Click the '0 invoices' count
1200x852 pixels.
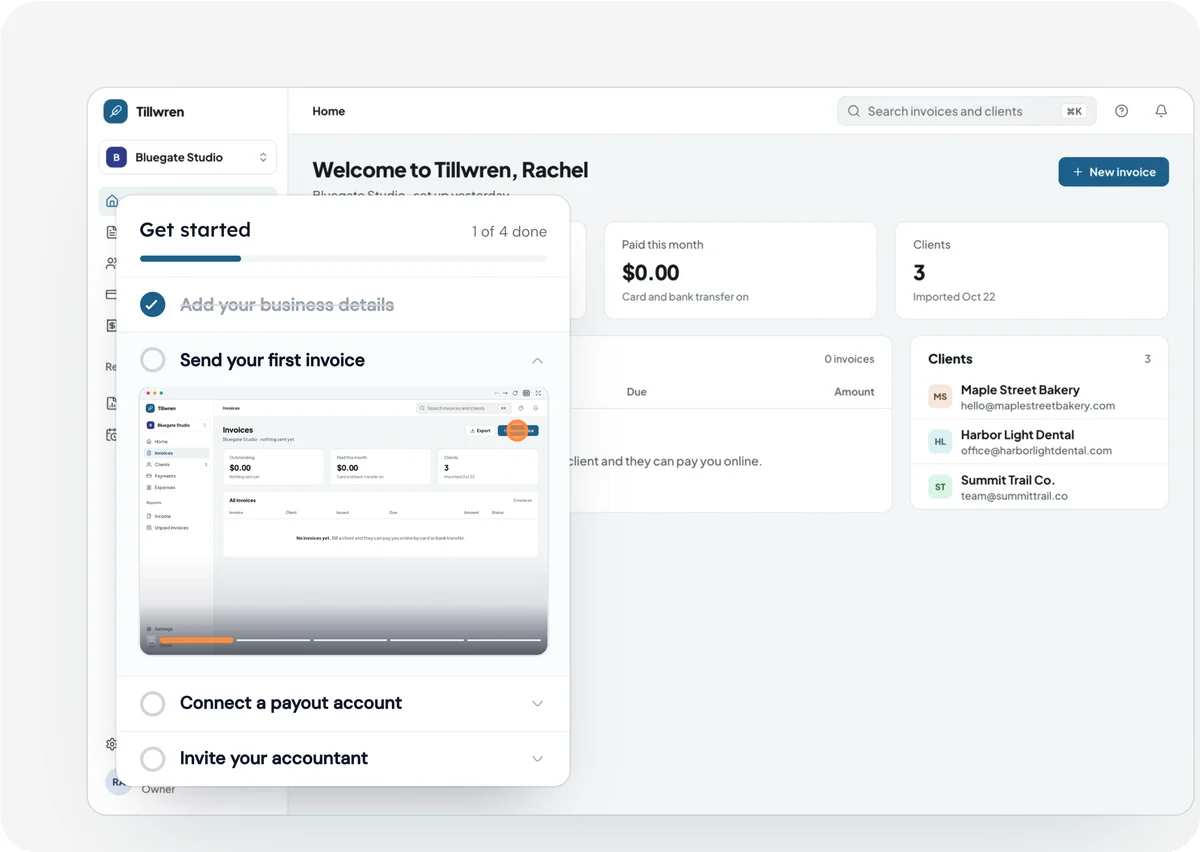pos(849,359)
